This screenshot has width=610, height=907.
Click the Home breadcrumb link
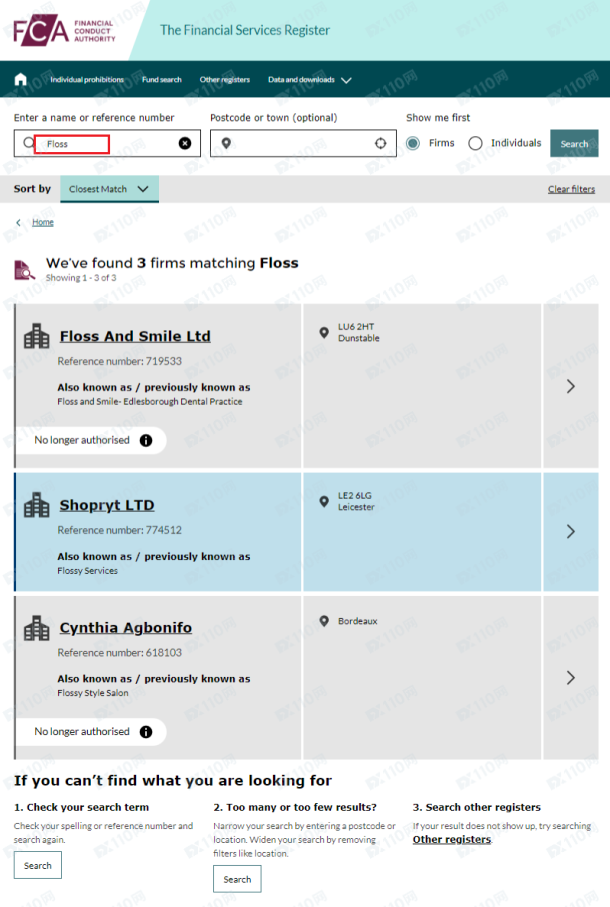click(x=43, y=222)
